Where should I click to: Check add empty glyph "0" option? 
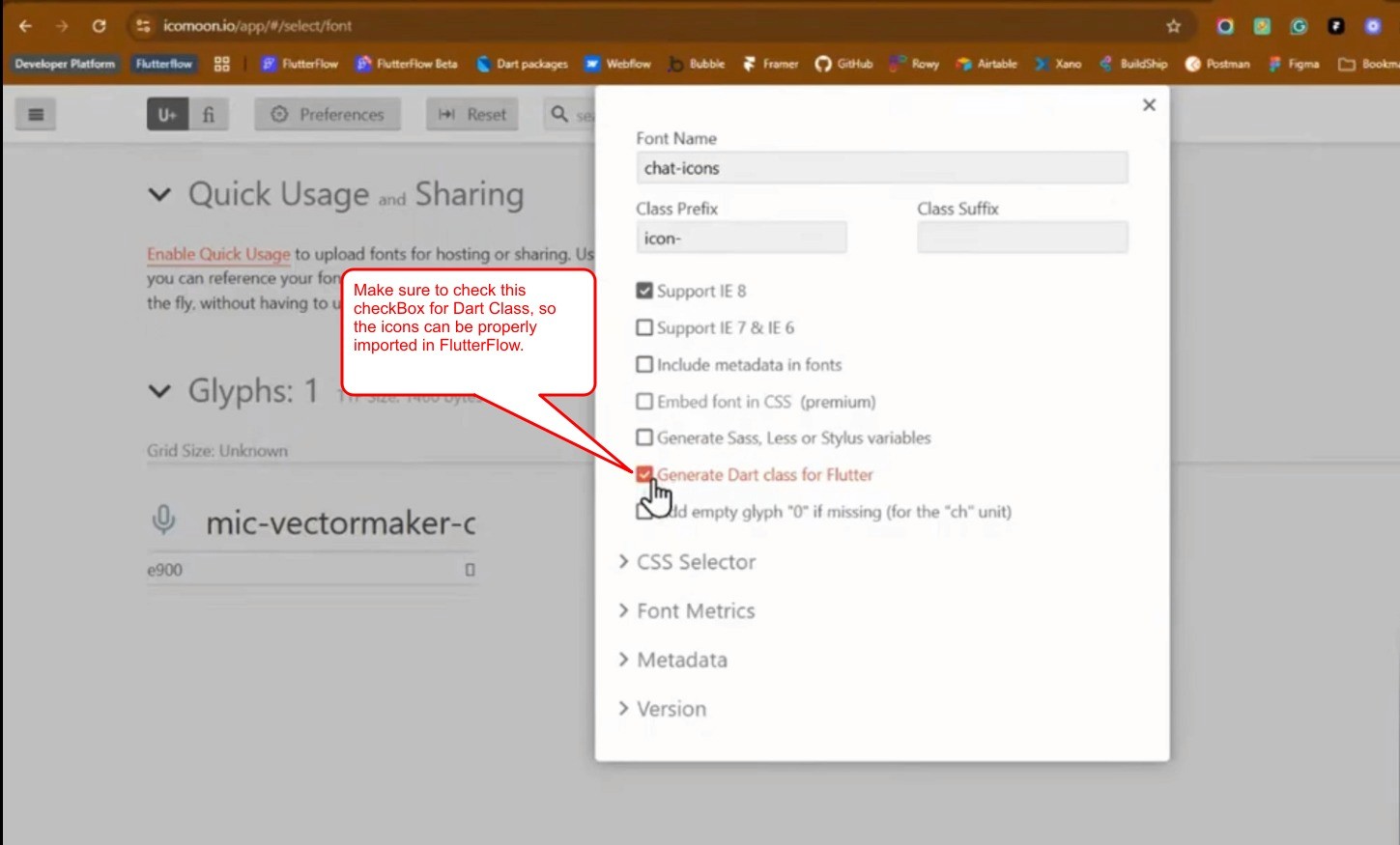pos(644,511)
